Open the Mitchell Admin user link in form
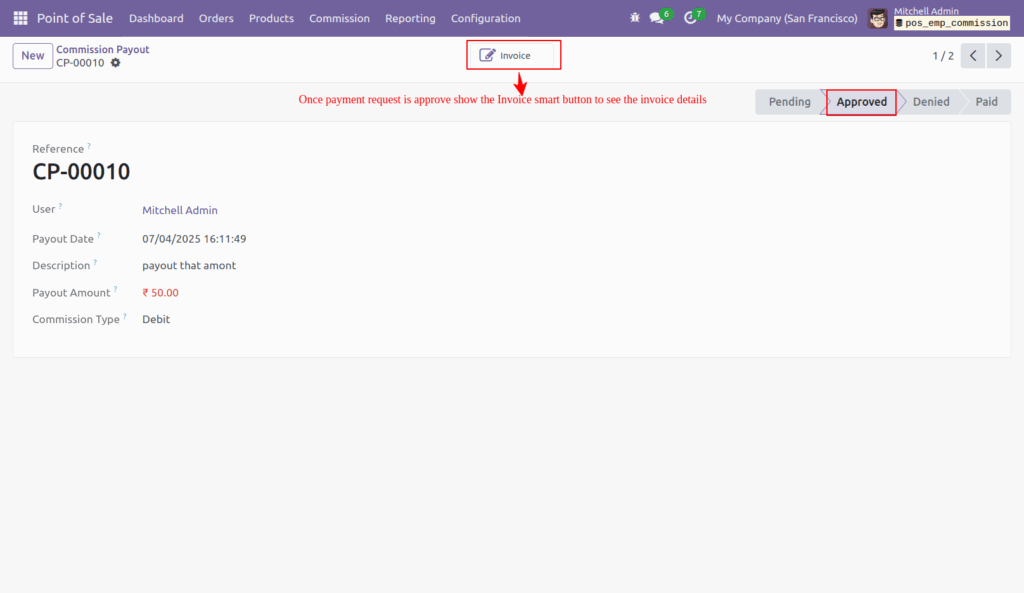The width and height of the screenshot is (1024, 593). [179, 210]
